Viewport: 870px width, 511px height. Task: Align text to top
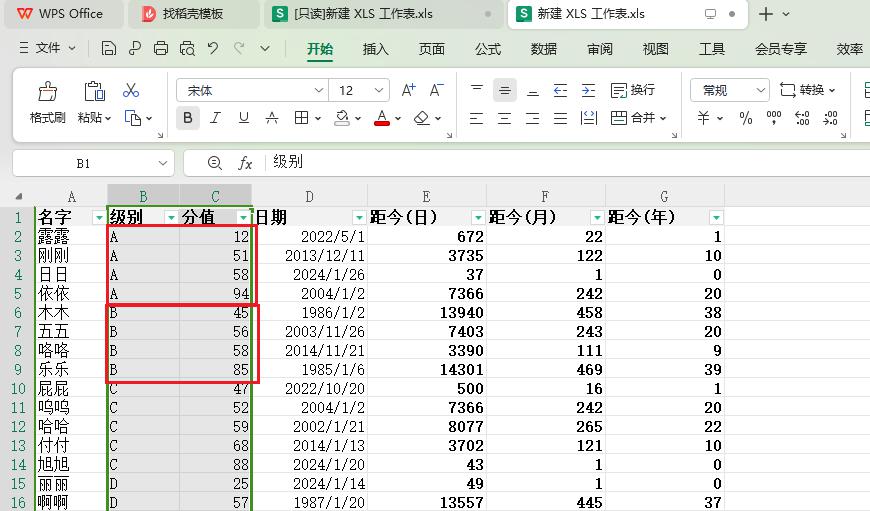tap(477, 90)
